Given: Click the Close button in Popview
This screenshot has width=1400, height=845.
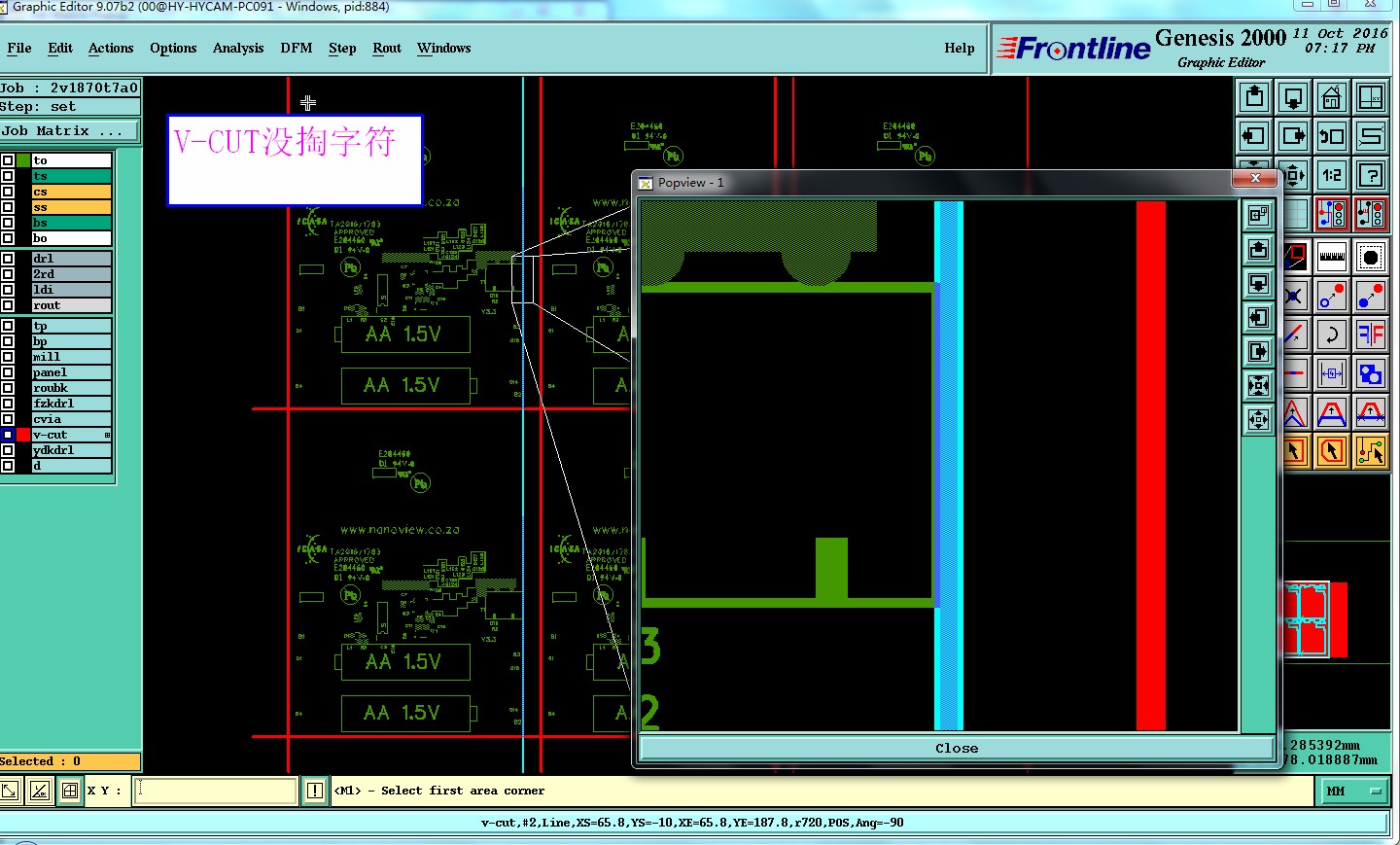Looking at the screenshot, I should 957,748.
